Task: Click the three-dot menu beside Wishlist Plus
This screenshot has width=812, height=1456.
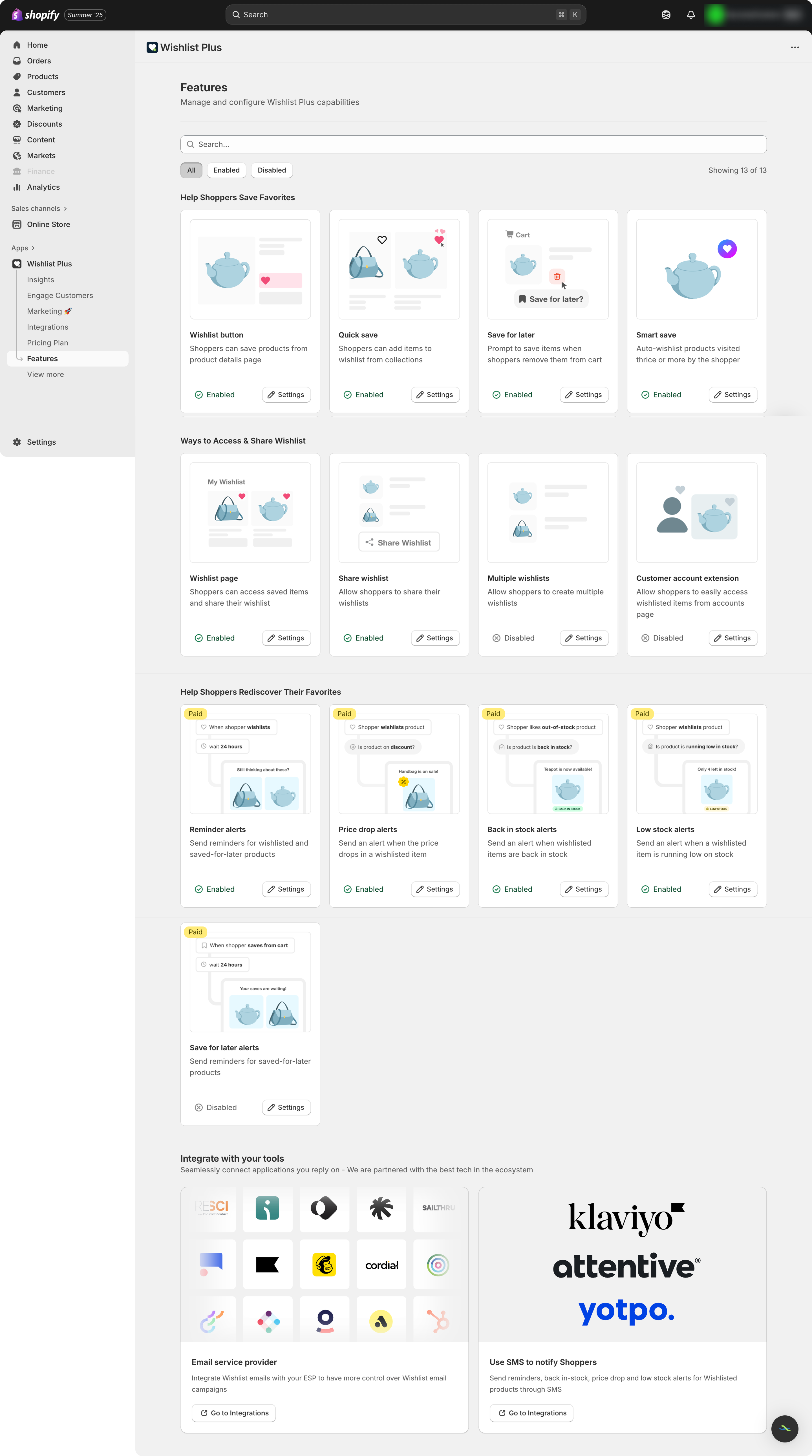Action: 795,47
